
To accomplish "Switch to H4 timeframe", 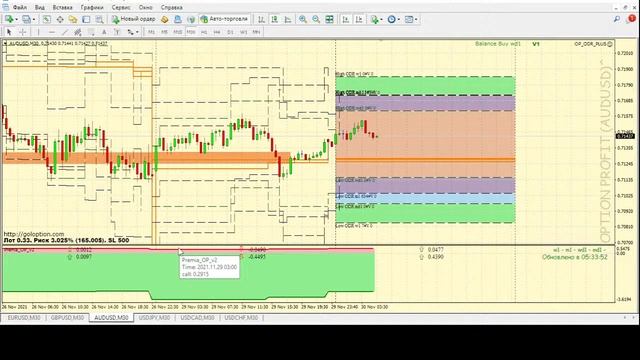I will [217, 32].
